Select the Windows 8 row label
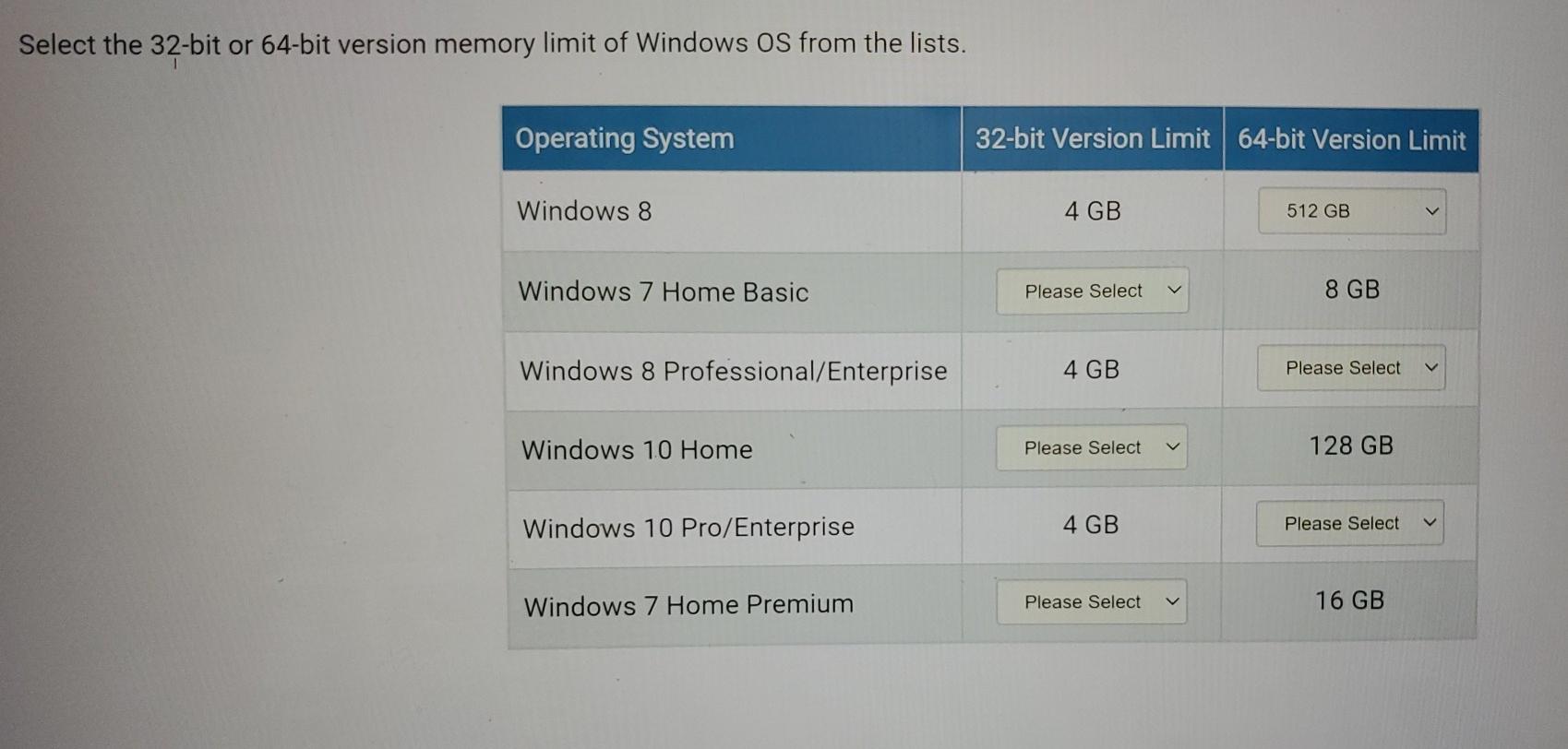This screenshot has width=1568, height=749. click(584, 210)
